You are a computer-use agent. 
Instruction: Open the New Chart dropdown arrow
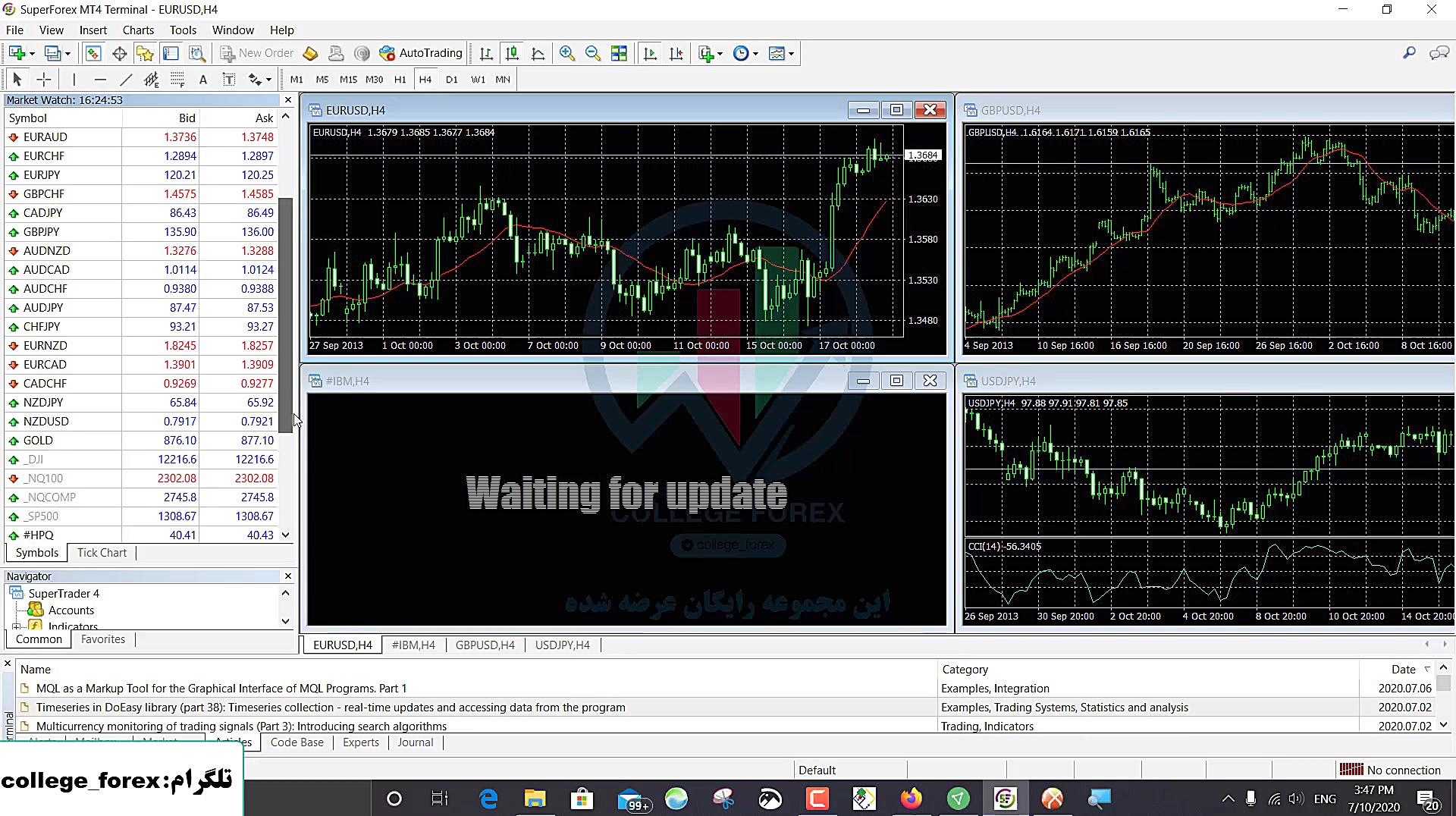pos(32,54)
